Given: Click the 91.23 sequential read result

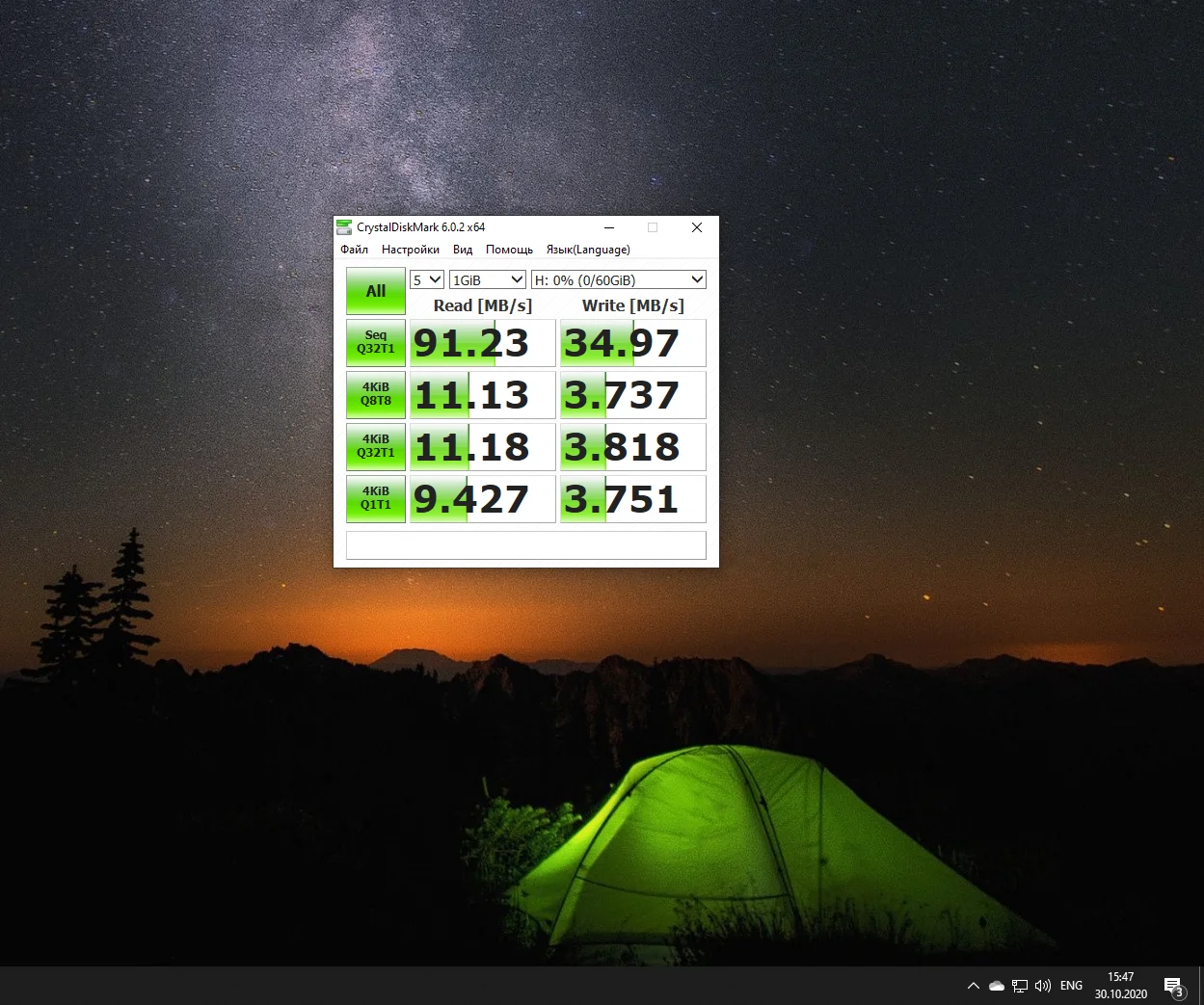Looking at the screenshot, I should (x=483, y=343).
